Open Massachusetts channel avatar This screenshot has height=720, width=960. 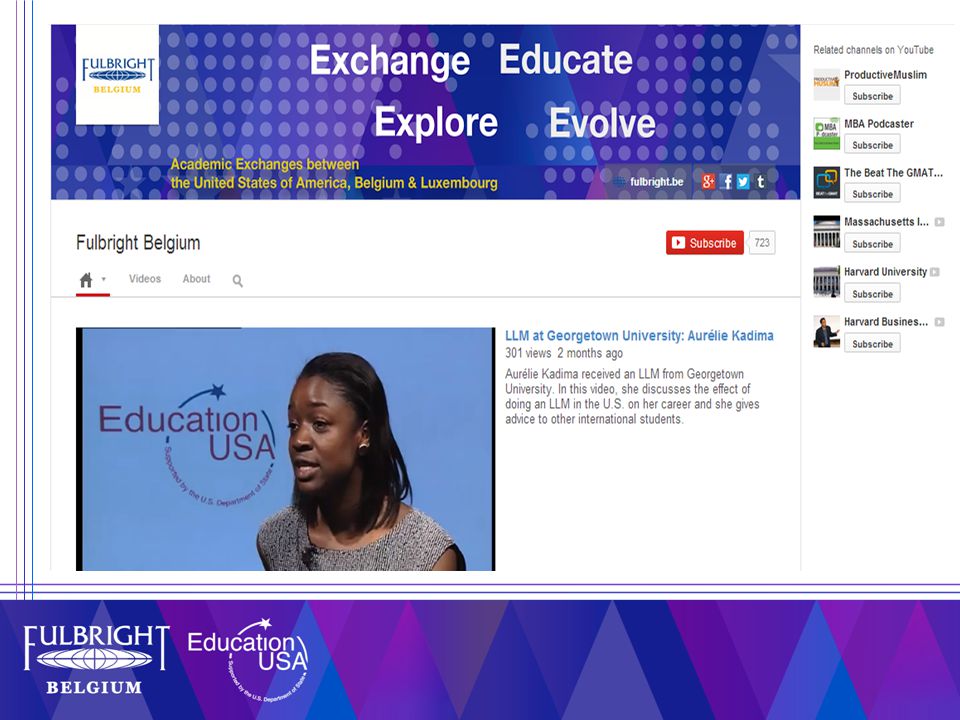[x=827, y=231]
